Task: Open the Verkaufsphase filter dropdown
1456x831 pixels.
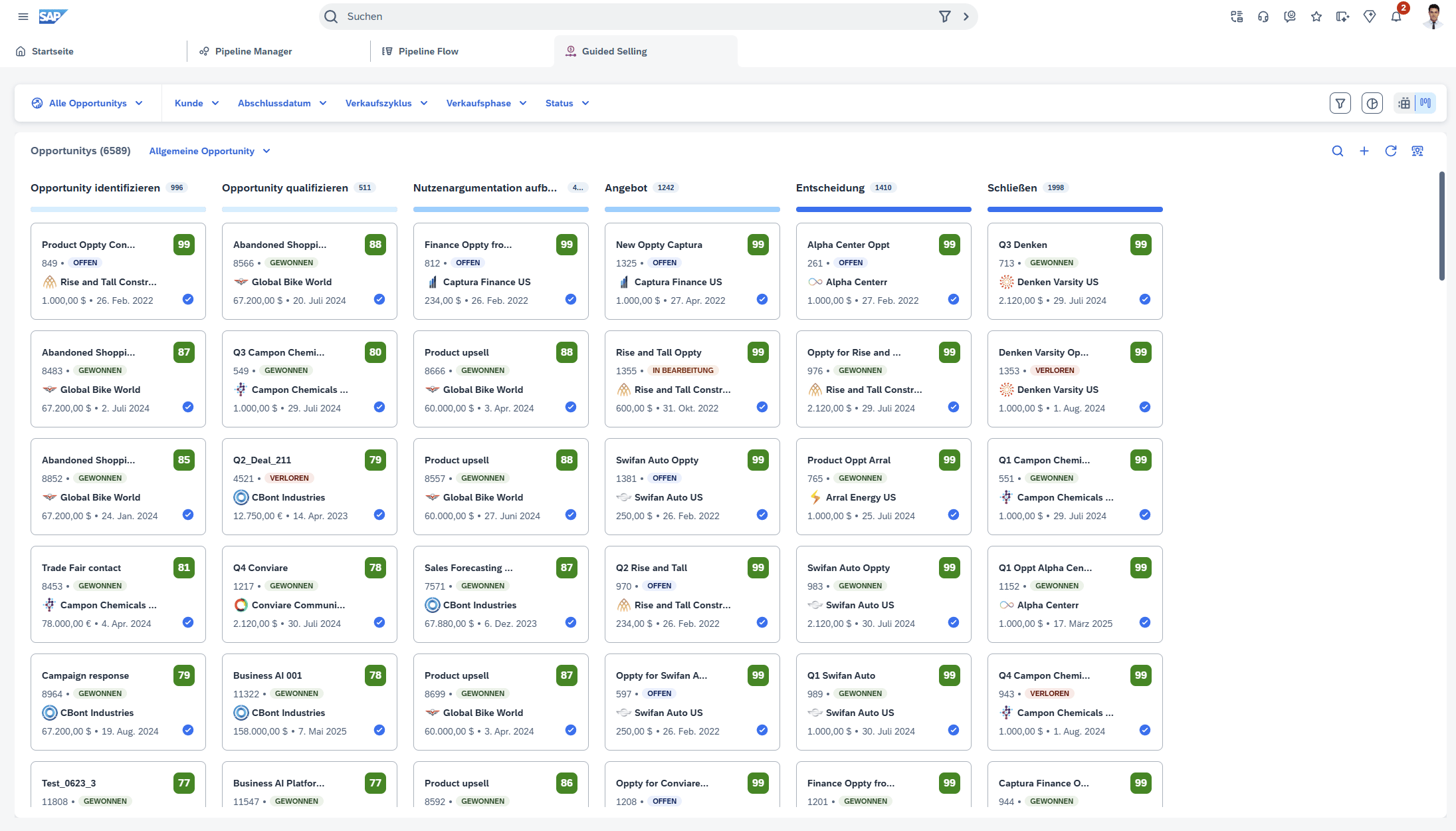Action: tap(486, 103)
